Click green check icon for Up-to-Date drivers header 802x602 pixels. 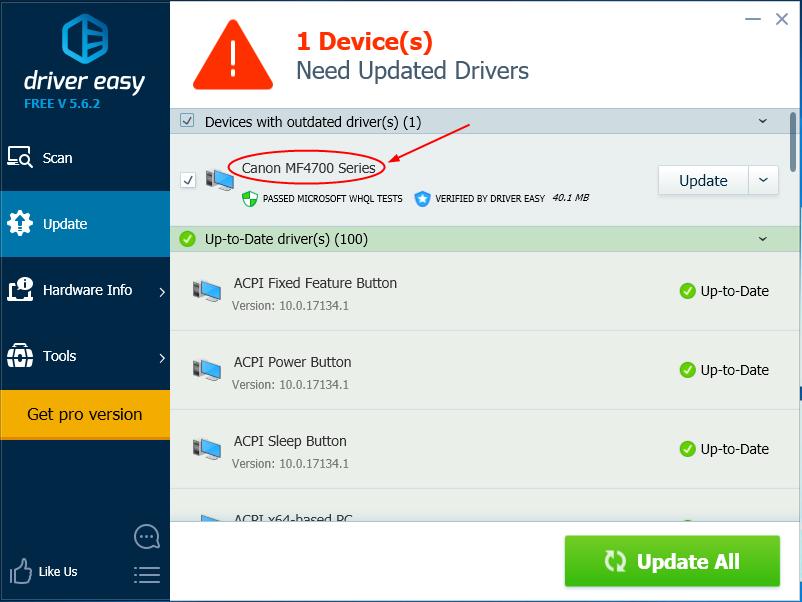[x=187, y=239]
